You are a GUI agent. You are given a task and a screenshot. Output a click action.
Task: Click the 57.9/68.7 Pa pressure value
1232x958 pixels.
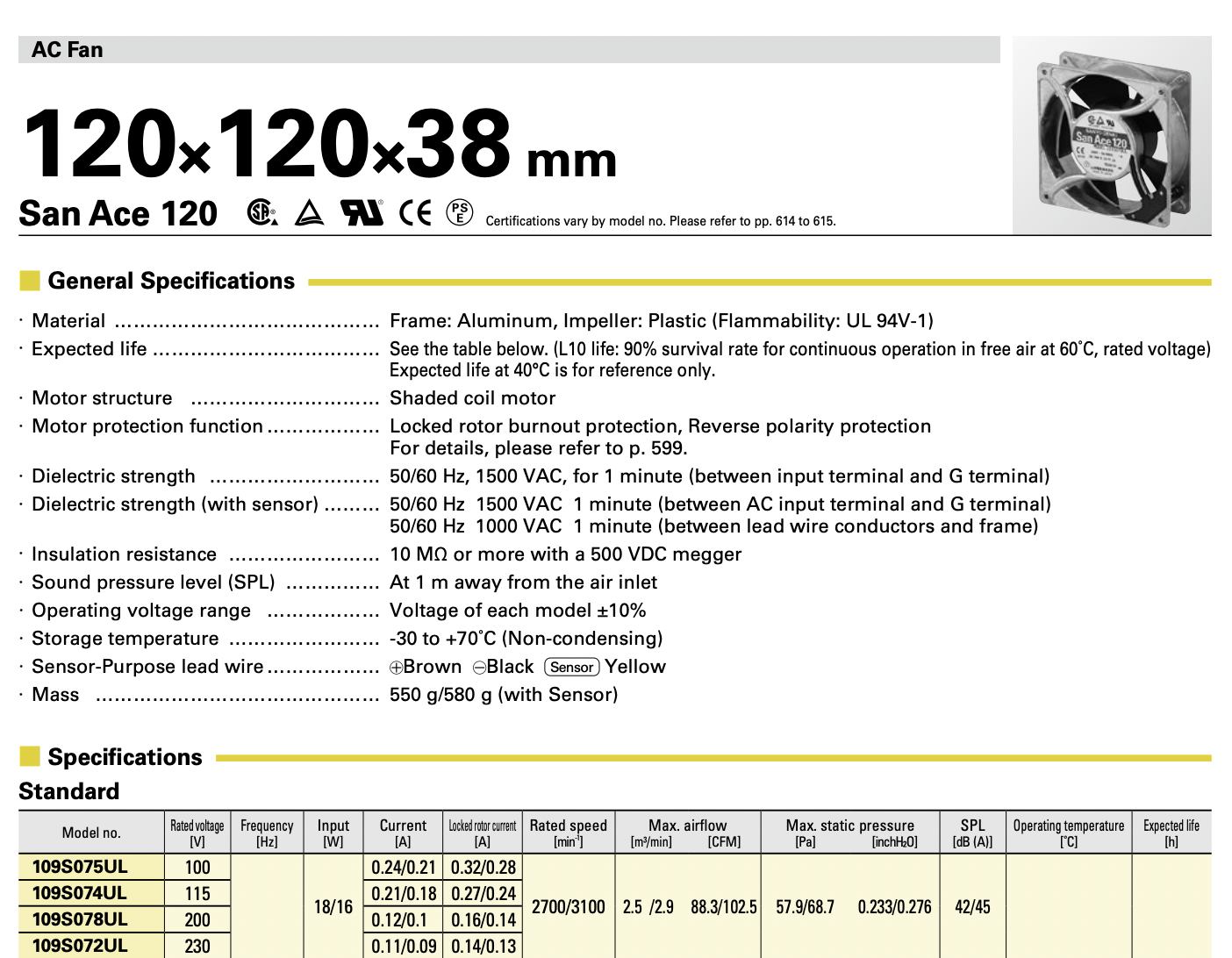(x=806, y=907)
